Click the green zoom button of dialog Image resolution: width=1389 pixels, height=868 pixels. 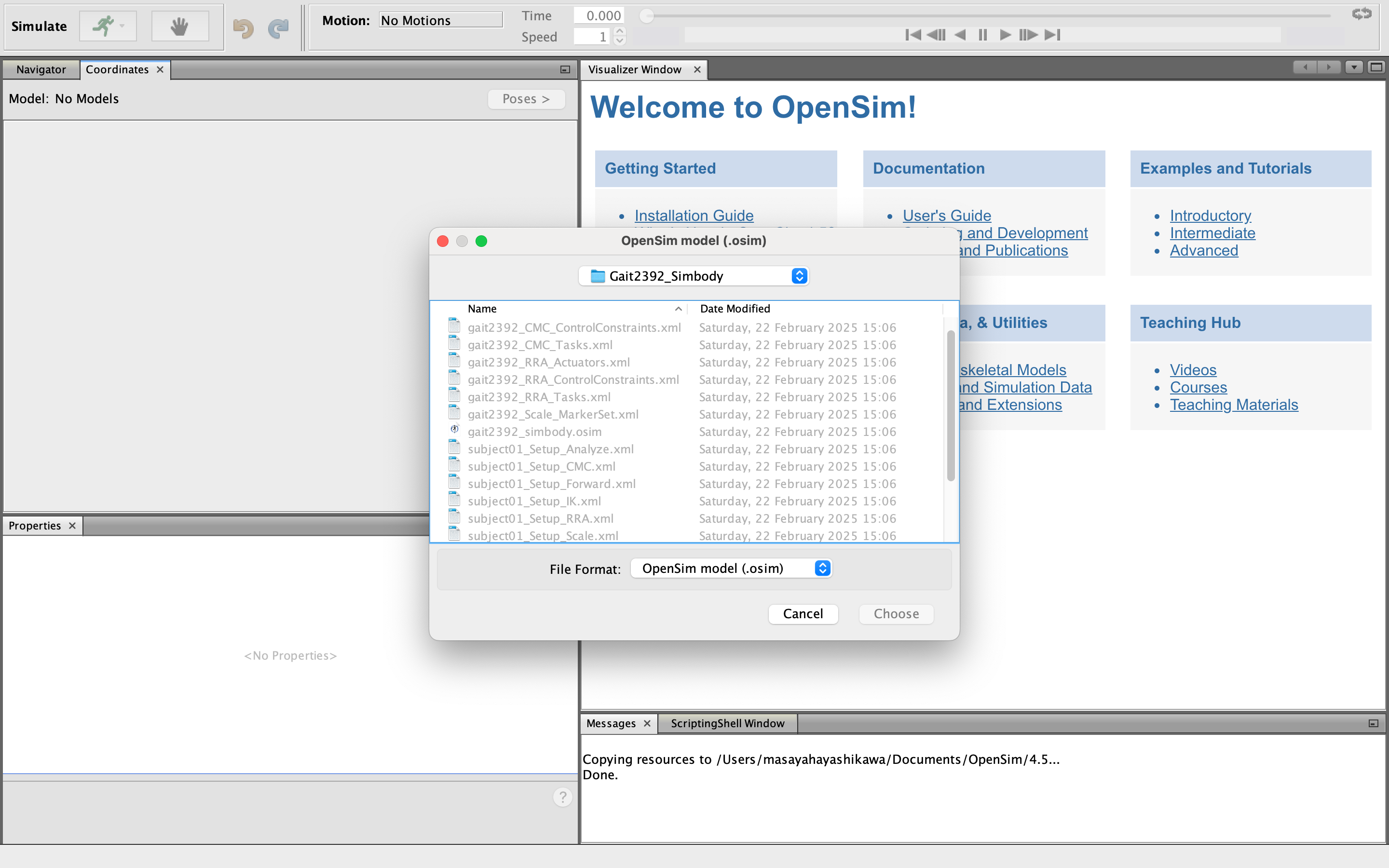[x=481, y=241]
